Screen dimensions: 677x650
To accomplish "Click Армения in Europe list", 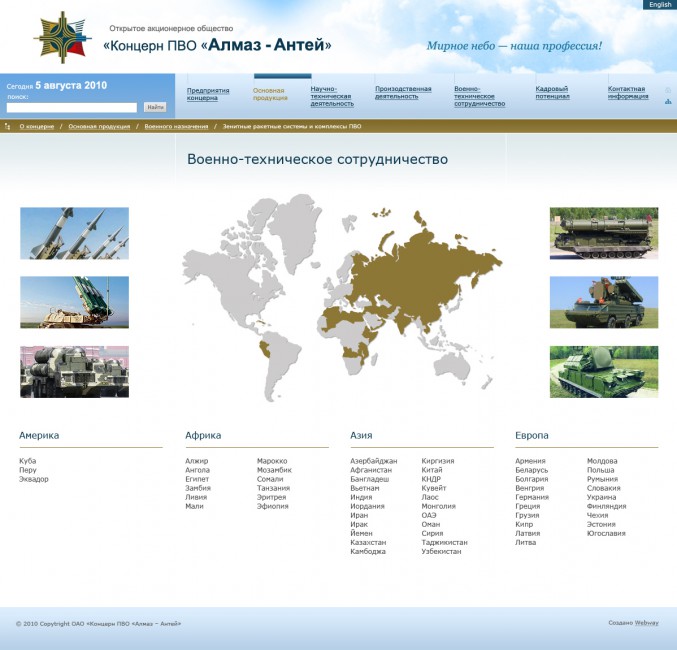I will click(x=530, y=461).
